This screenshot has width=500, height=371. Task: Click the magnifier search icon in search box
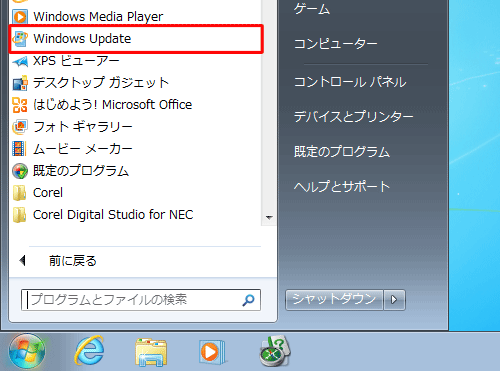coord(248,300)
